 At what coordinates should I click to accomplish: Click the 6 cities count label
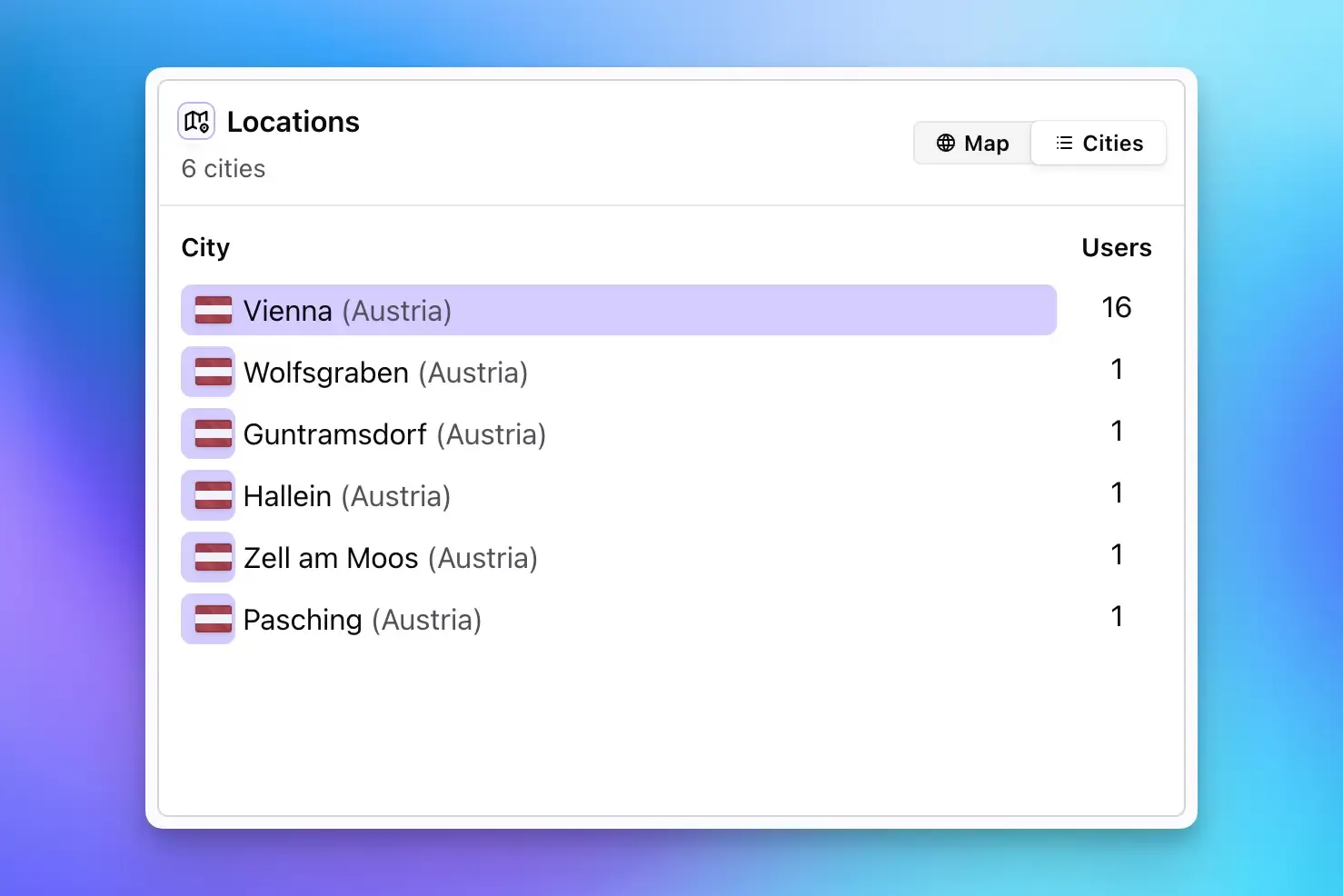(x=224, y=168)
